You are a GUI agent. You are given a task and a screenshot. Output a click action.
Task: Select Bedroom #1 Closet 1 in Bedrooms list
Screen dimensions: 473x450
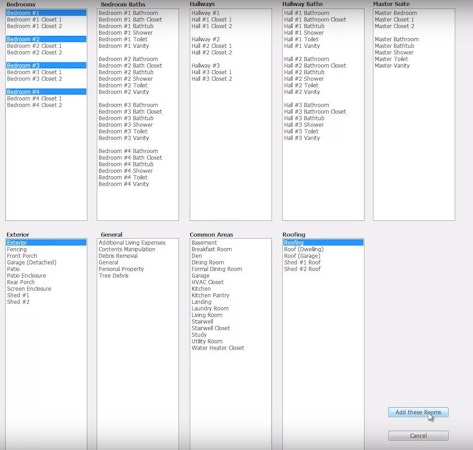[34, 20]
